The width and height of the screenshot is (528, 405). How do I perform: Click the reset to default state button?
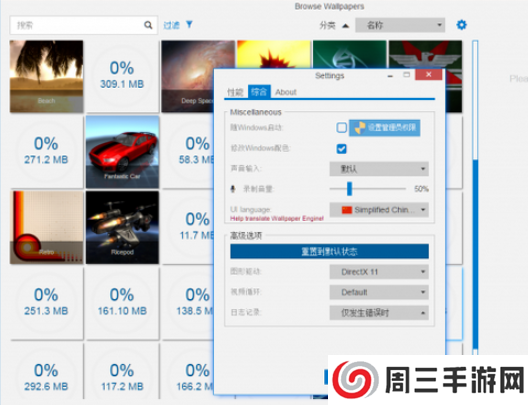(x=329, y=251)
